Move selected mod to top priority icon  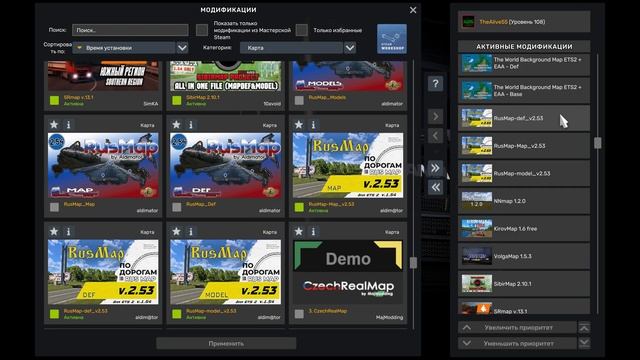click(584, 327)
